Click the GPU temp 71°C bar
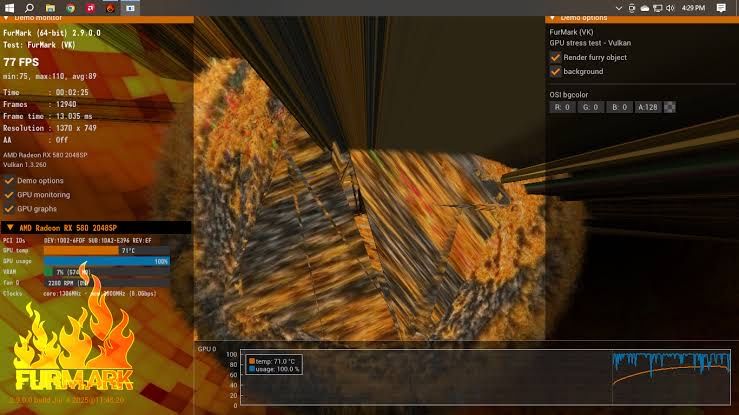The width and height of the screenshot is (739, 415). click(107, 251)
